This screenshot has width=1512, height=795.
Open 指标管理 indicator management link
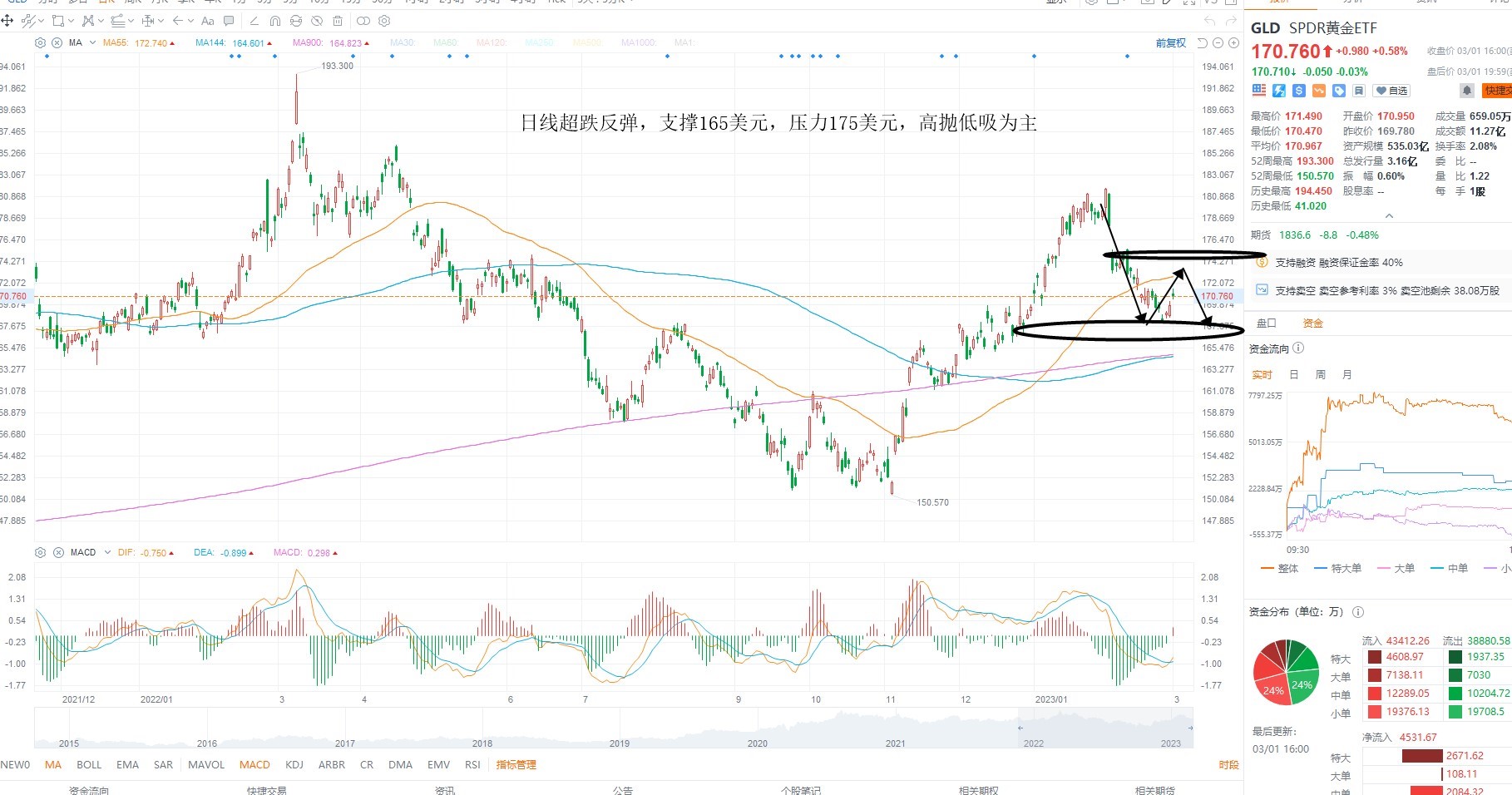point(516,764)
